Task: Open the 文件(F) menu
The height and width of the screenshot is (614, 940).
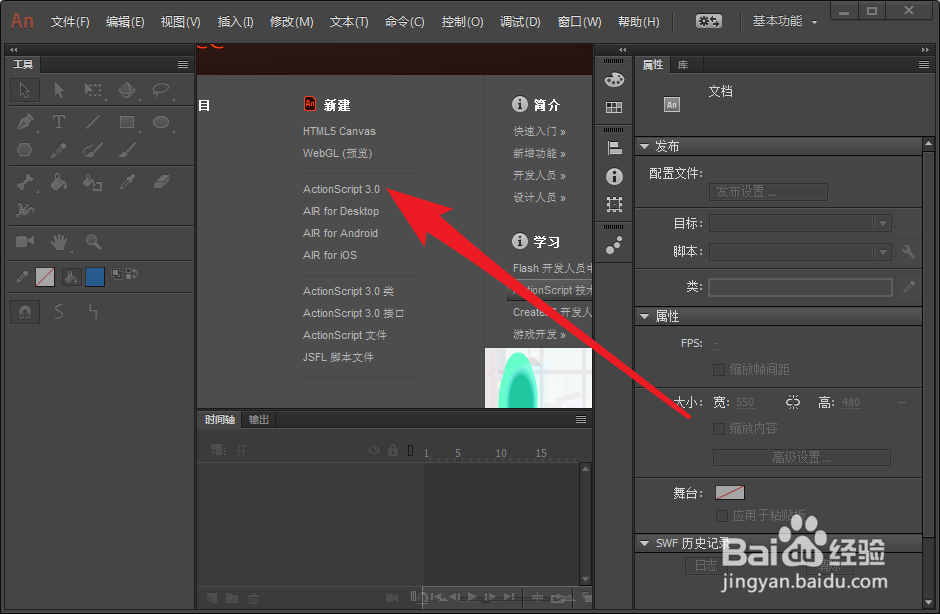Action: (x=70, y=22)
